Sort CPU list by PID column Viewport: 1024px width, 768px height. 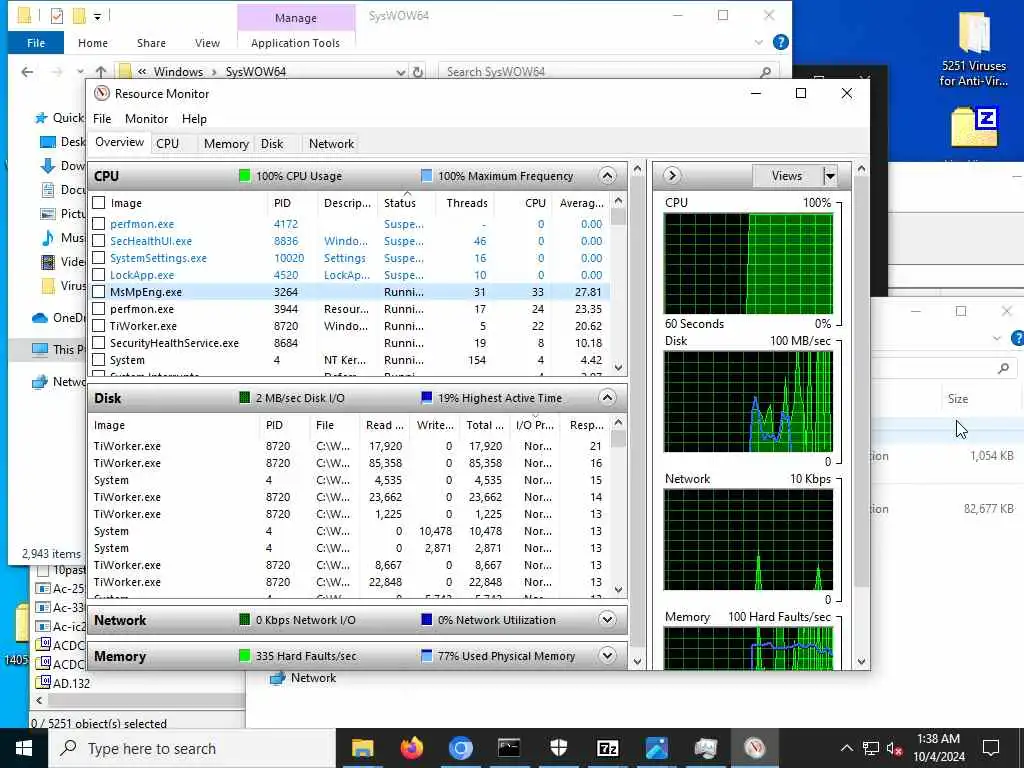coord(282,203)
